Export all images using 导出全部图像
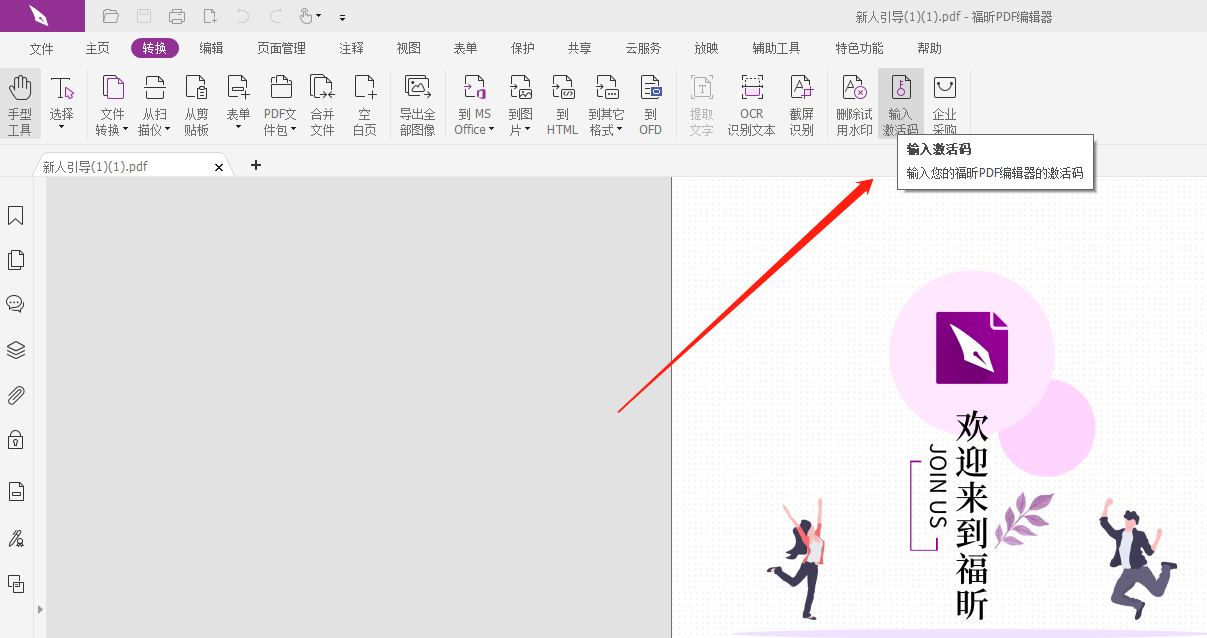Screen dimensions: 1207x638 coord(417,103)
